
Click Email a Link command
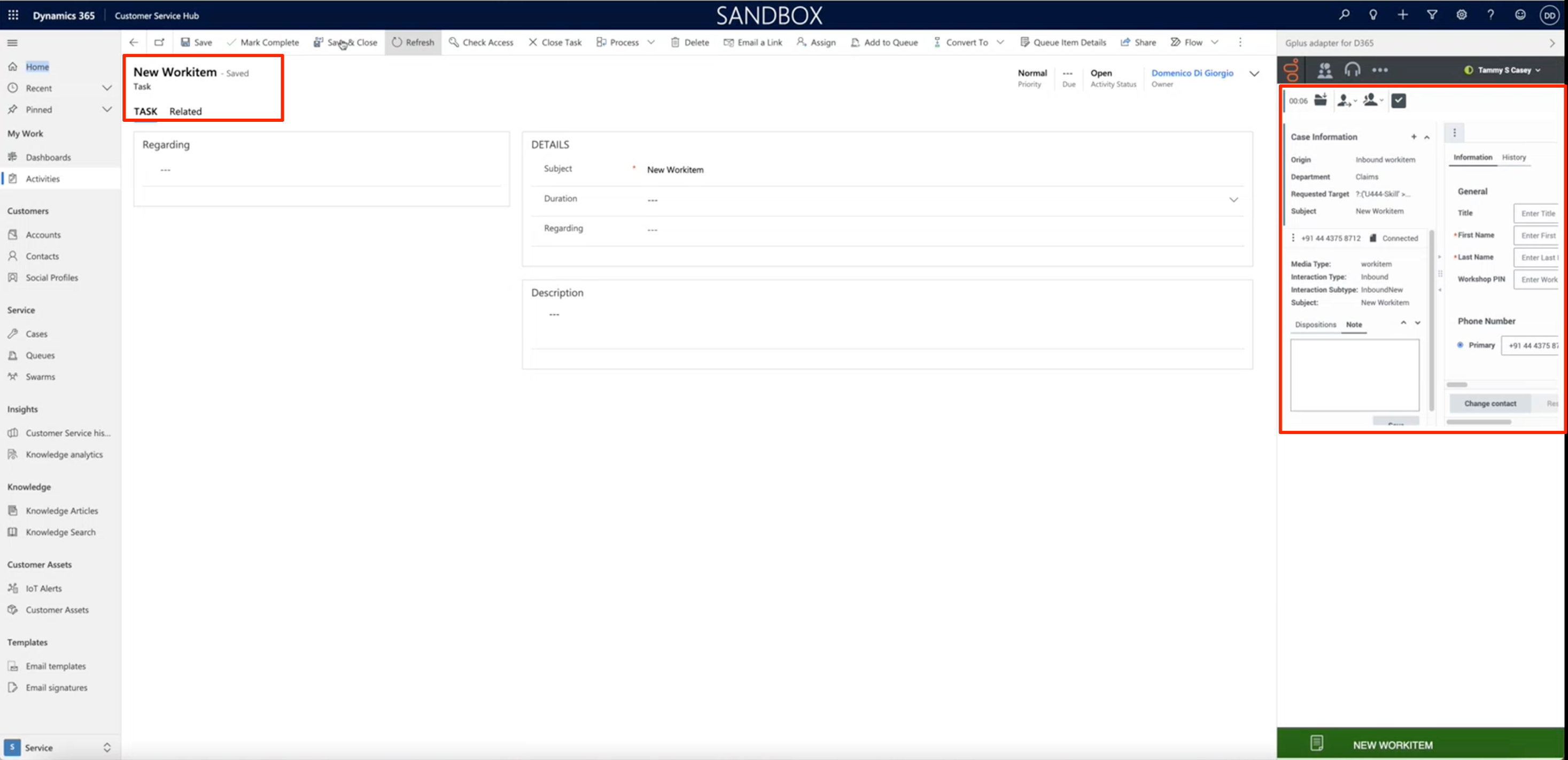point(752,42)
